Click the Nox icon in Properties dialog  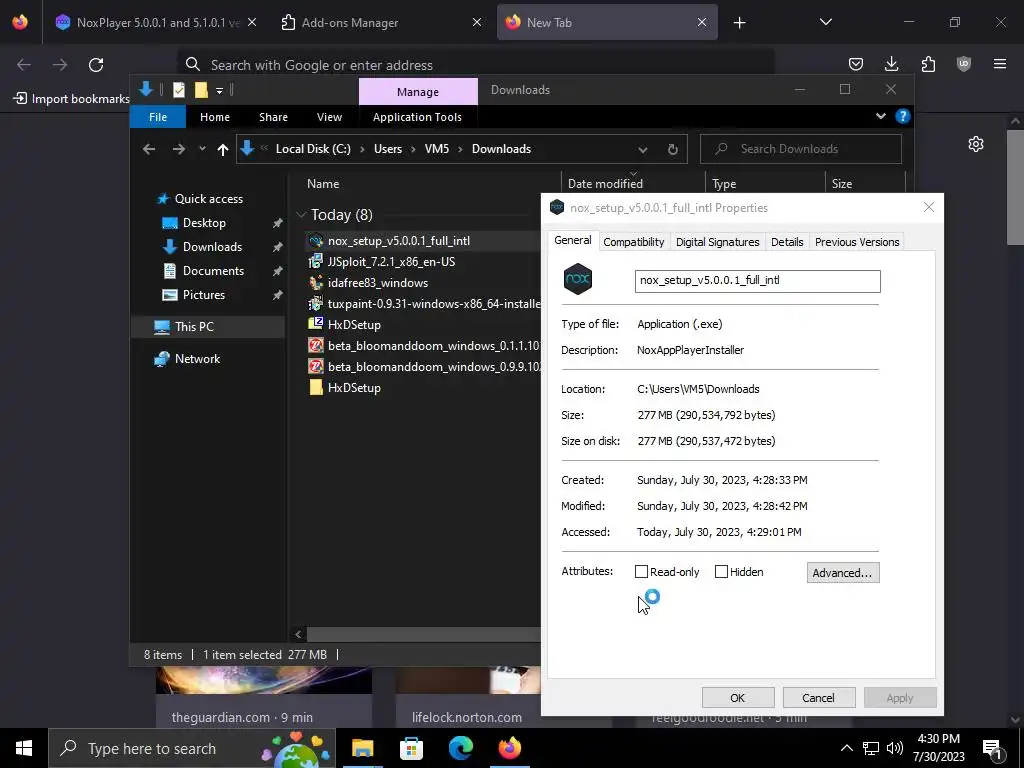point(578,279)
